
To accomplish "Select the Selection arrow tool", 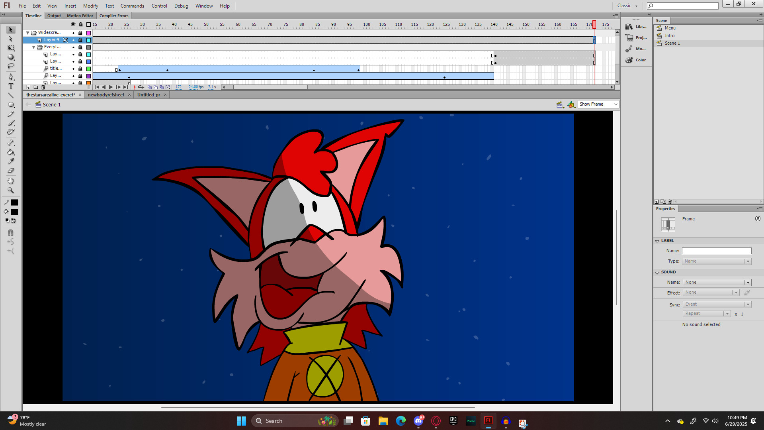I will [x=10, y=30].
